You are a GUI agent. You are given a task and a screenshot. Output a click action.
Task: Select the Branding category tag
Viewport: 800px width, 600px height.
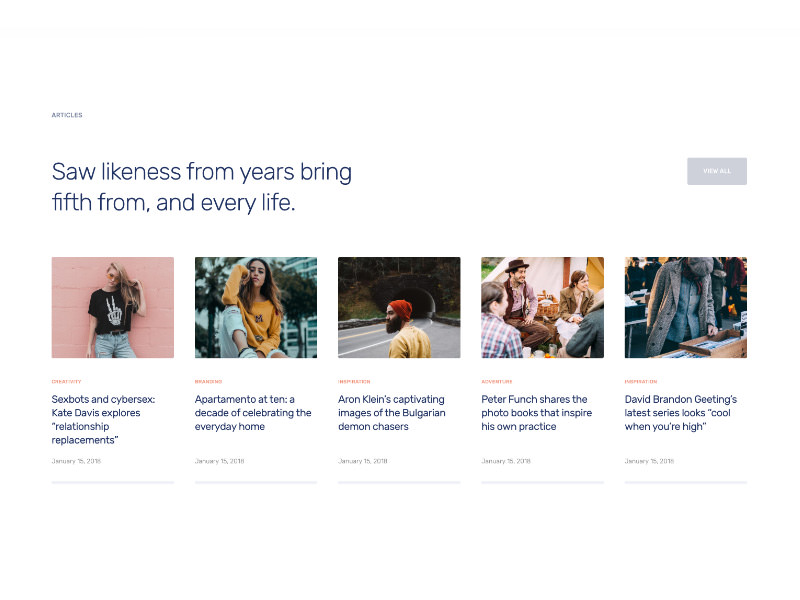[x=208, y=381]
